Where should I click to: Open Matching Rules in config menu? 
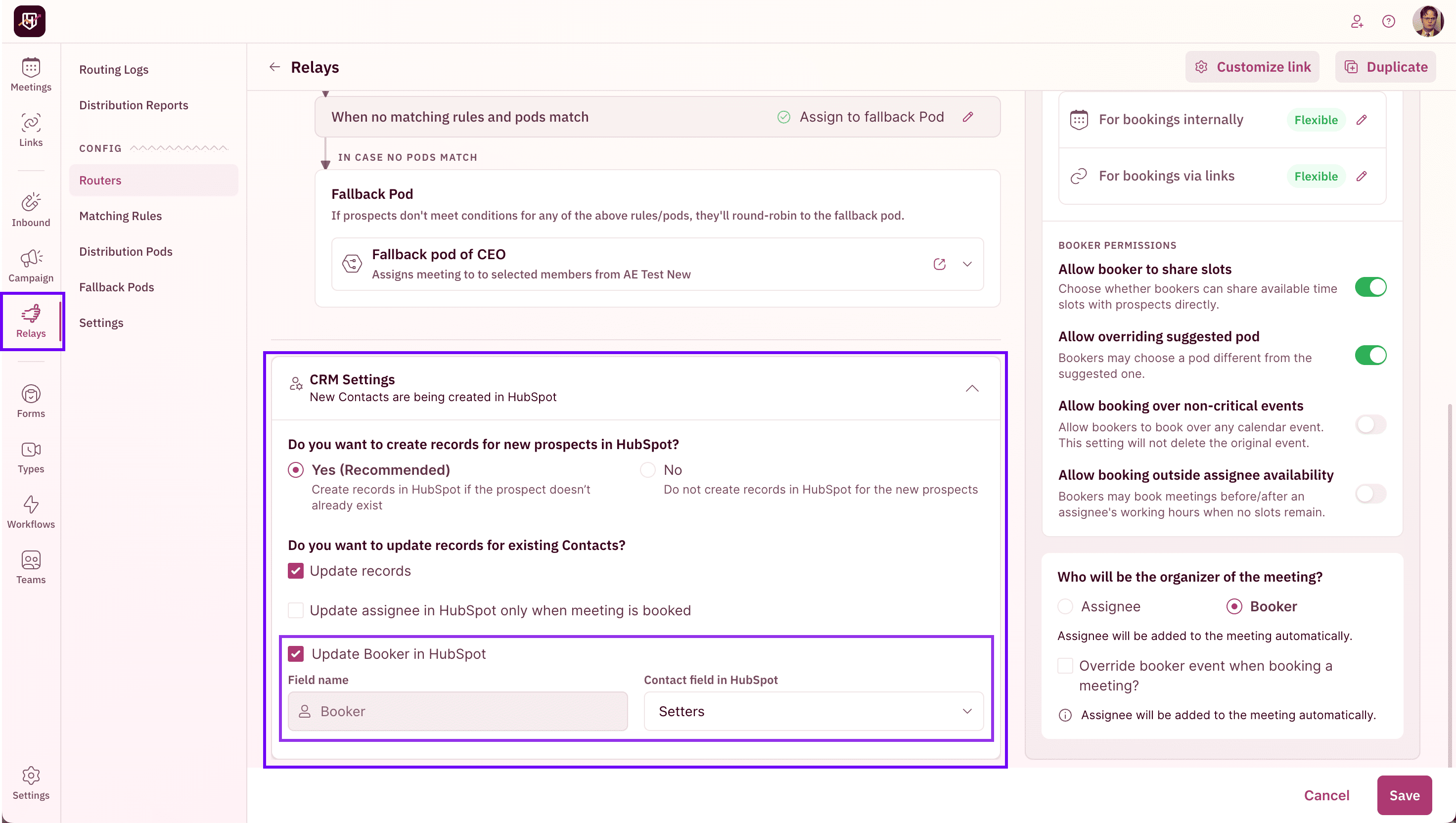click(120, 216)
